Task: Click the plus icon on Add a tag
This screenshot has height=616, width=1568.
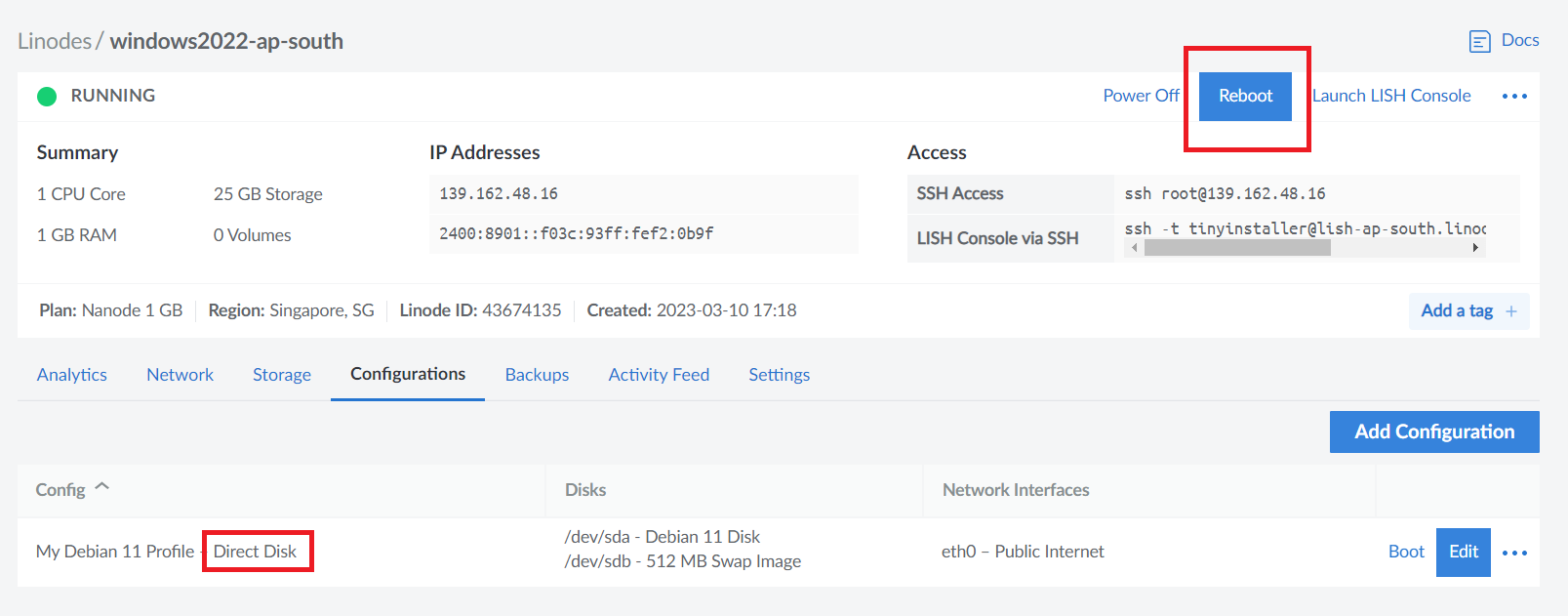Action: point(1511,311)
